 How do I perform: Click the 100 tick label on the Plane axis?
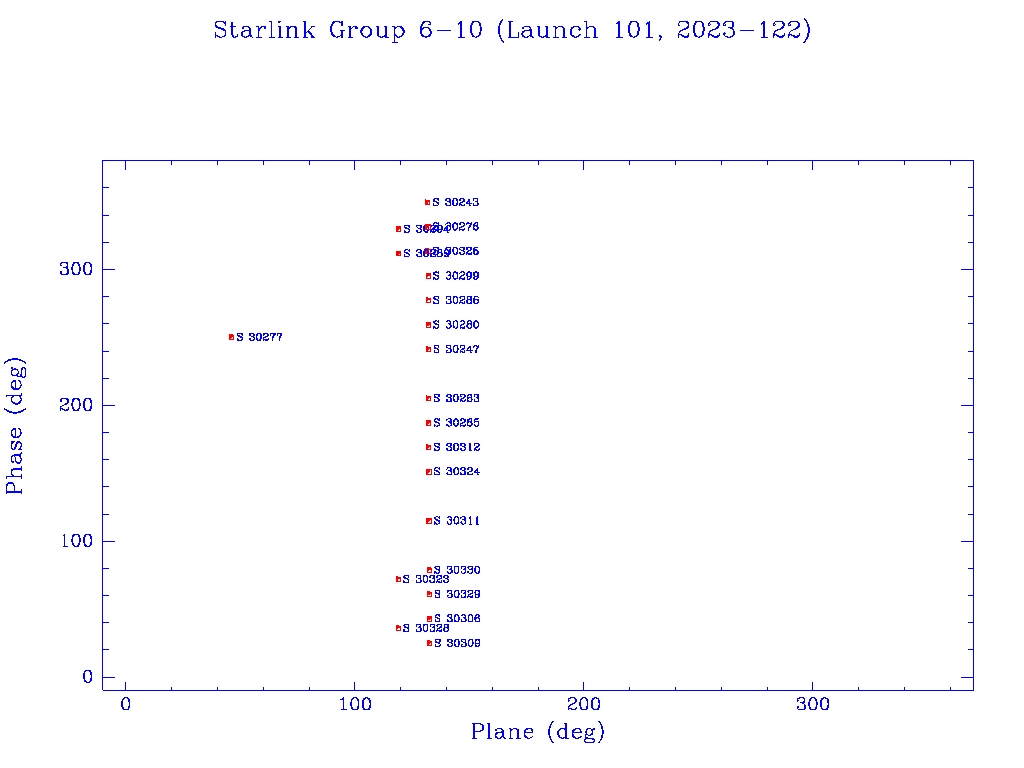(x=355, y=704)
